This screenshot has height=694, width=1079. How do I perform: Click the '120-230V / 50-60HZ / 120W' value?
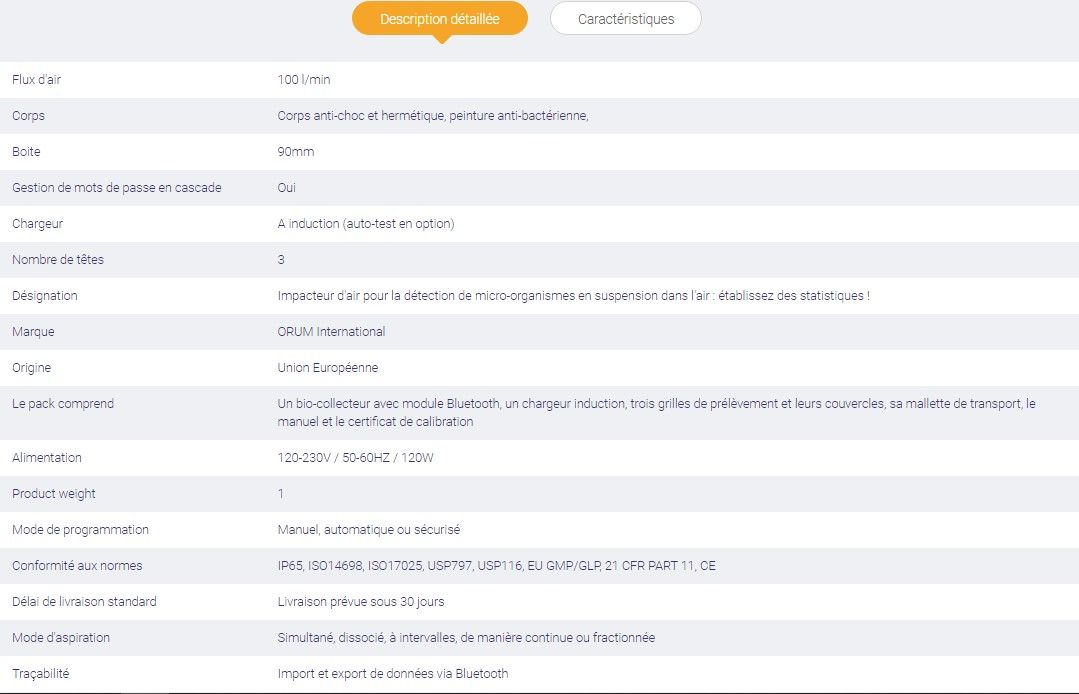click(x=355, y=458)
